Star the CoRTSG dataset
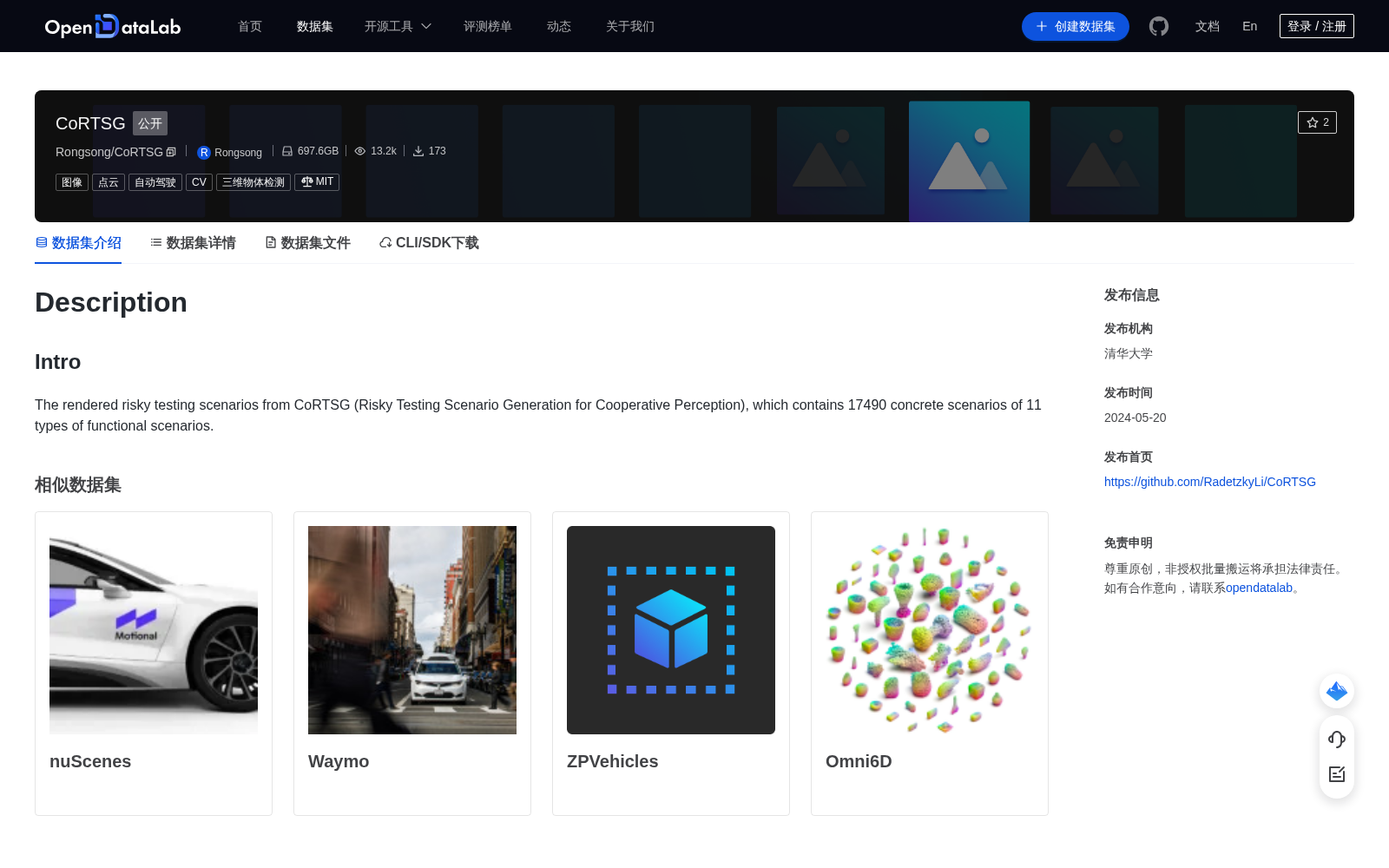Viewport: 1389px width, 868px height. (x=1317, y=122)
